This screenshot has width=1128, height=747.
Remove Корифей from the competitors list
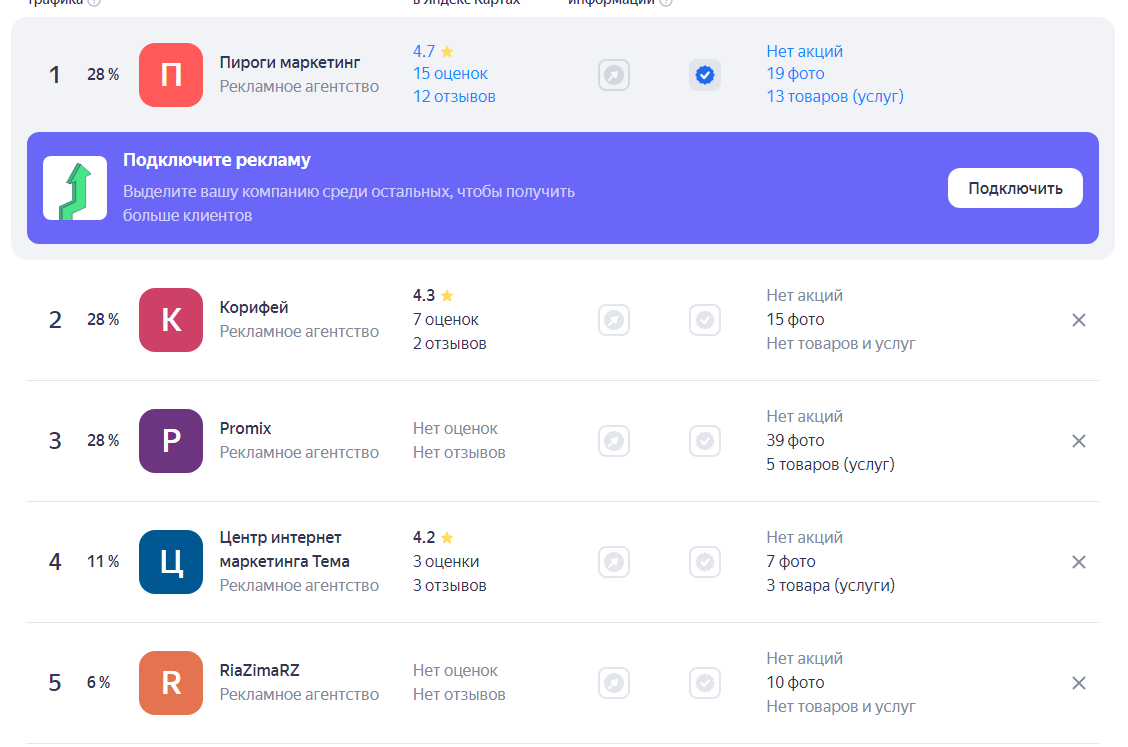pos(1078,320)
